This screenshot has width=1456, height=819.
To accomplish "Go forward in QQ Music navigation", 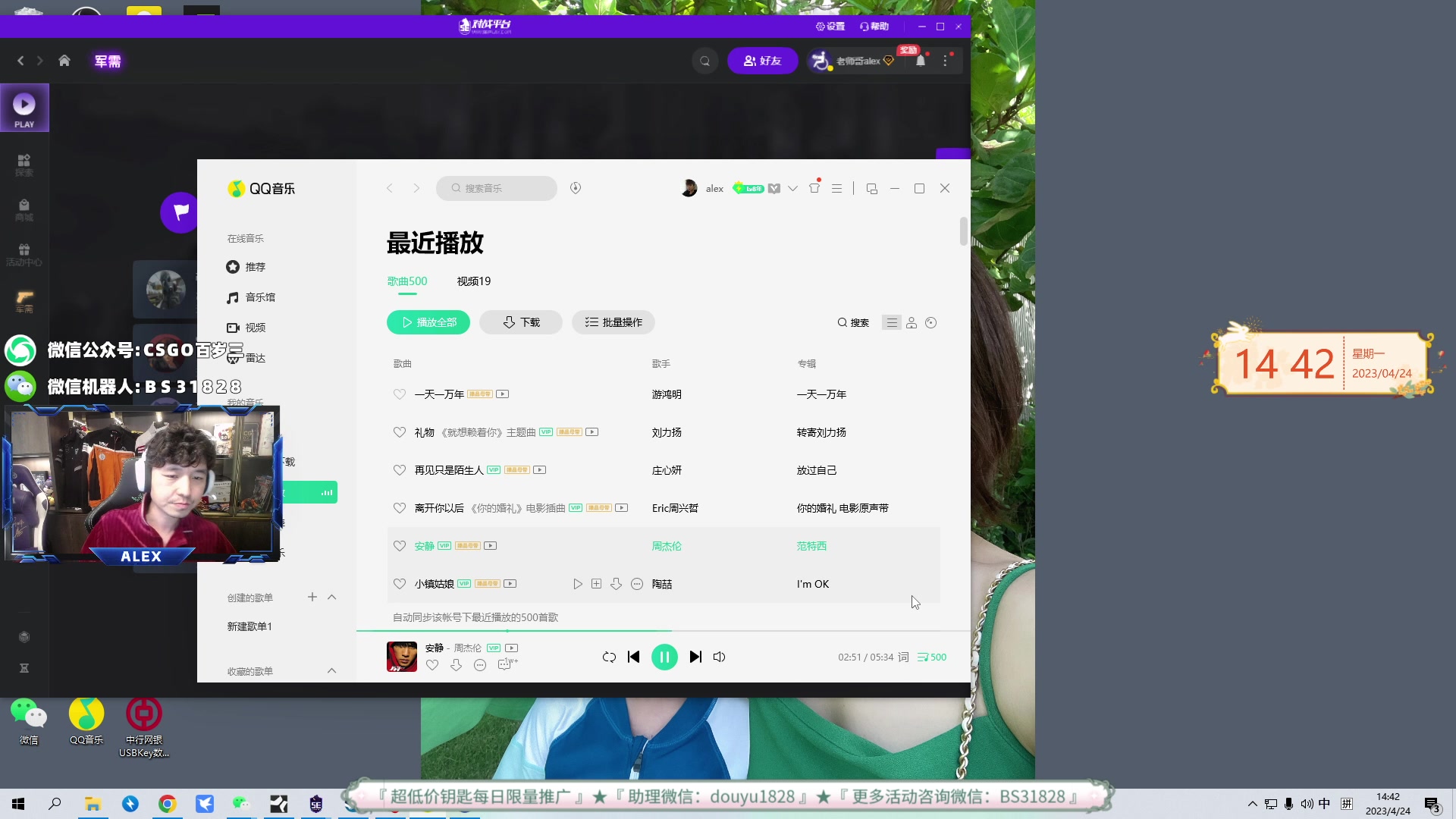I will pyautogui.click(x=416, y=188).
